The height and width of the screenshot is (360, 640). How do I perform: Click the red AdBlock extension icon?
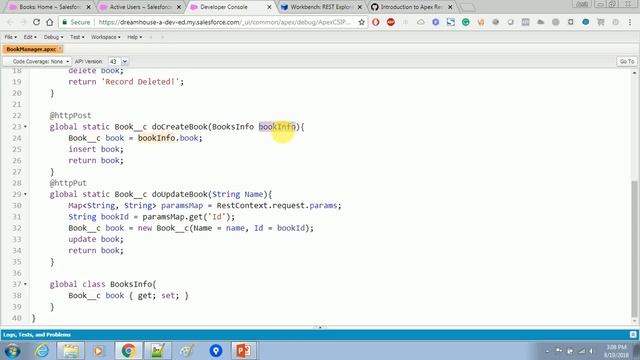click(x=391, y=22)
